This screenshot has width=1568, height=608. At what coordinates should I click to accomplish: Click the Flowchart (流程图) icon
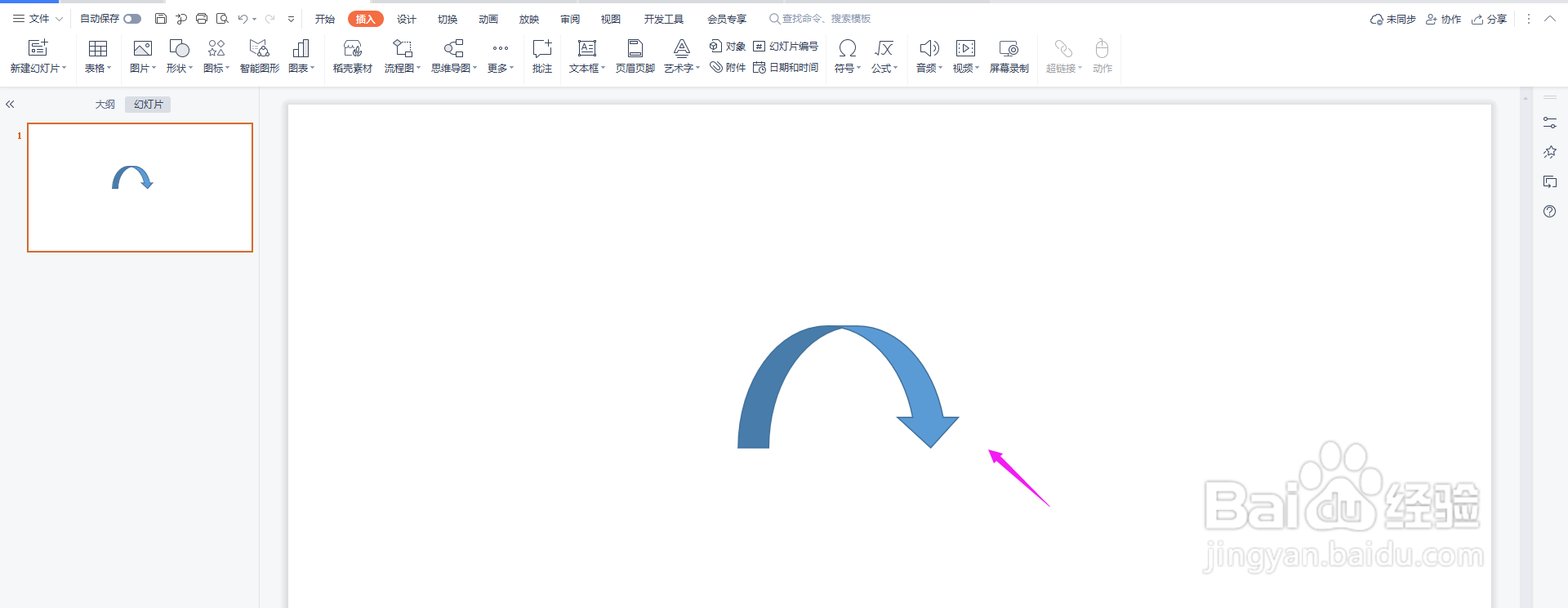402,48
